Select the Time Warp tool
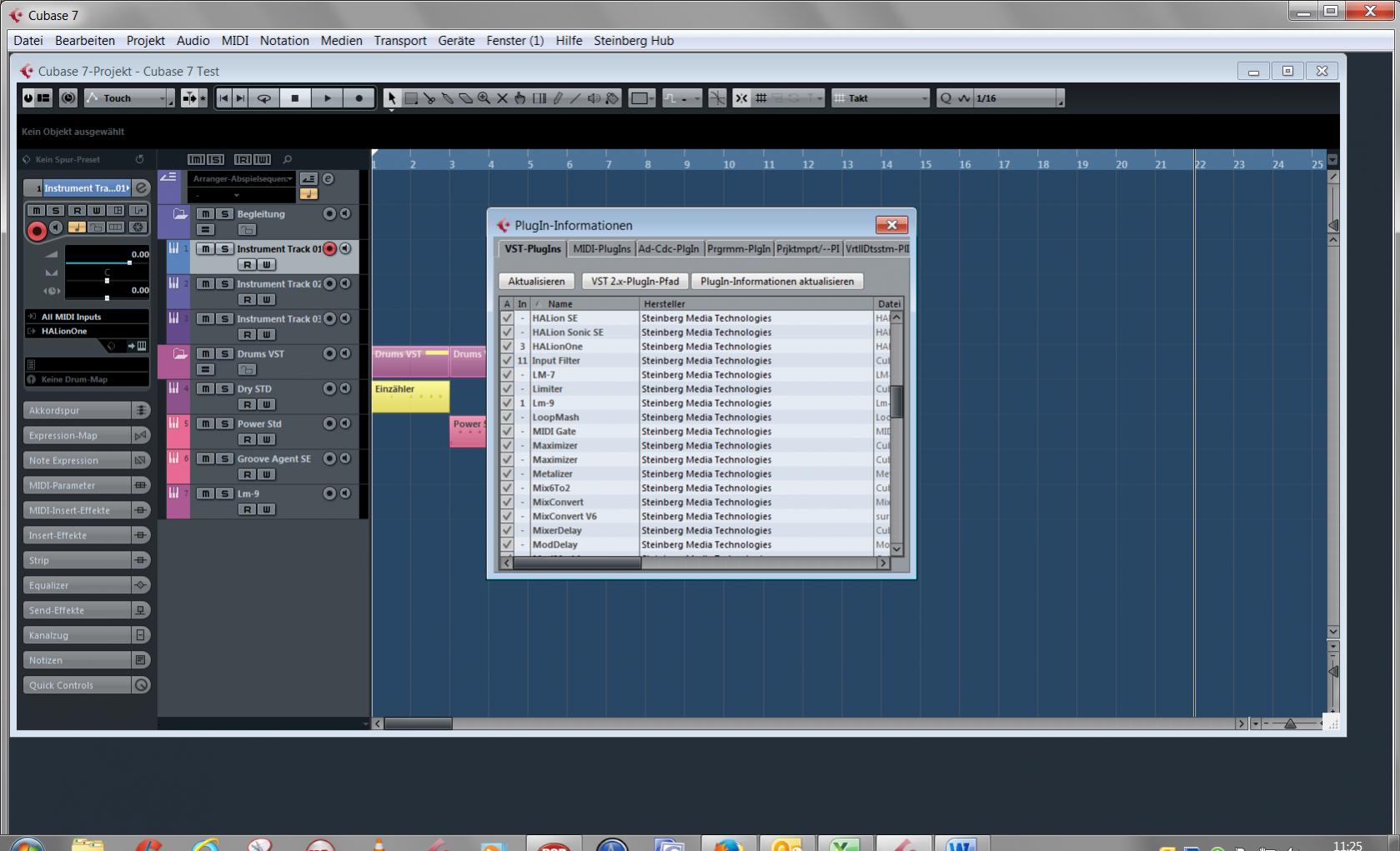The height and width of the screenshot is (851, 1400). (x=539, y=98)
